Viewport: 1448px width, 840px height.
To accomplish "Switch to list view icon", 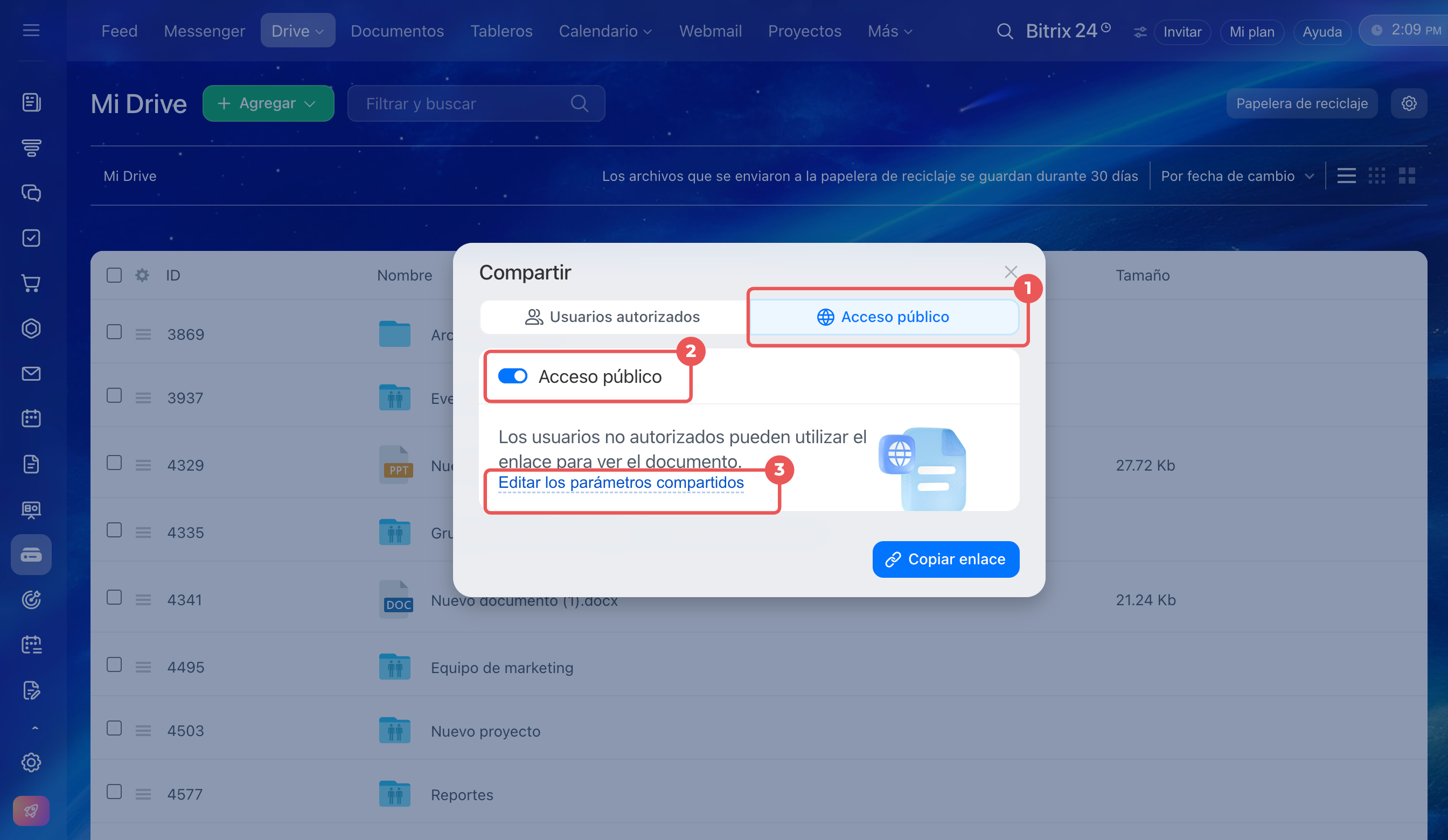I will click(1346, 176).
